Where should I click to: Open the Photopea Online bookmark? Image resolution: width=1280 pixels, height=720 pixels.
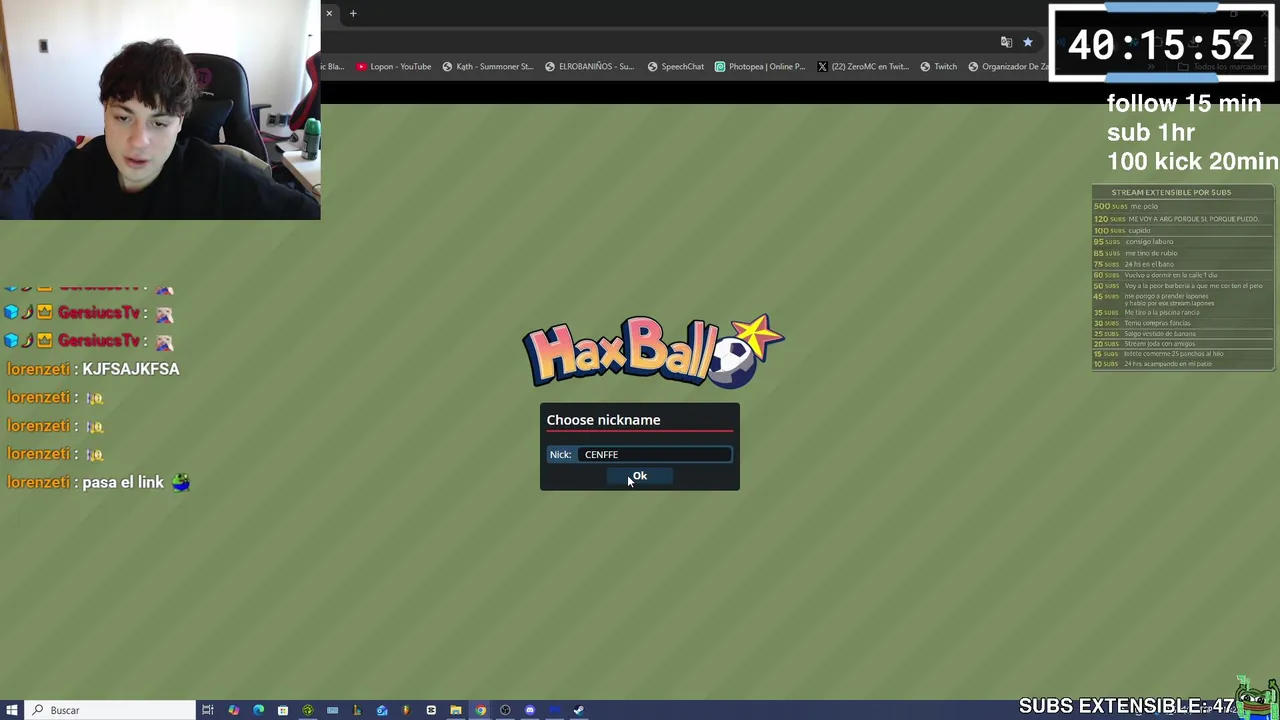(760, 66)
